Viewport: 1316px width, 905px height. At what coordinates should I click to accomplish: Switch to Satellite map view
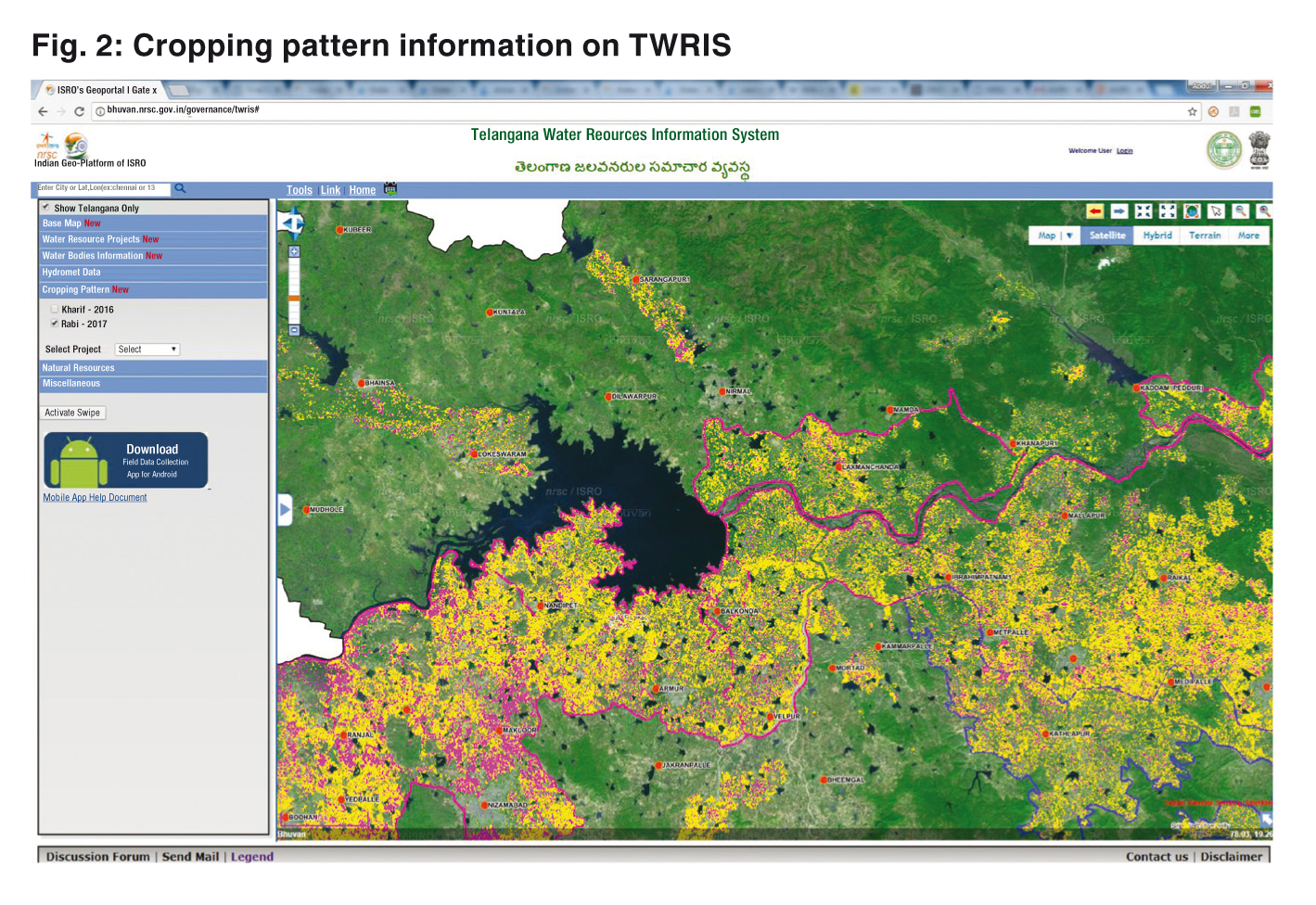tap(1107, 236)
